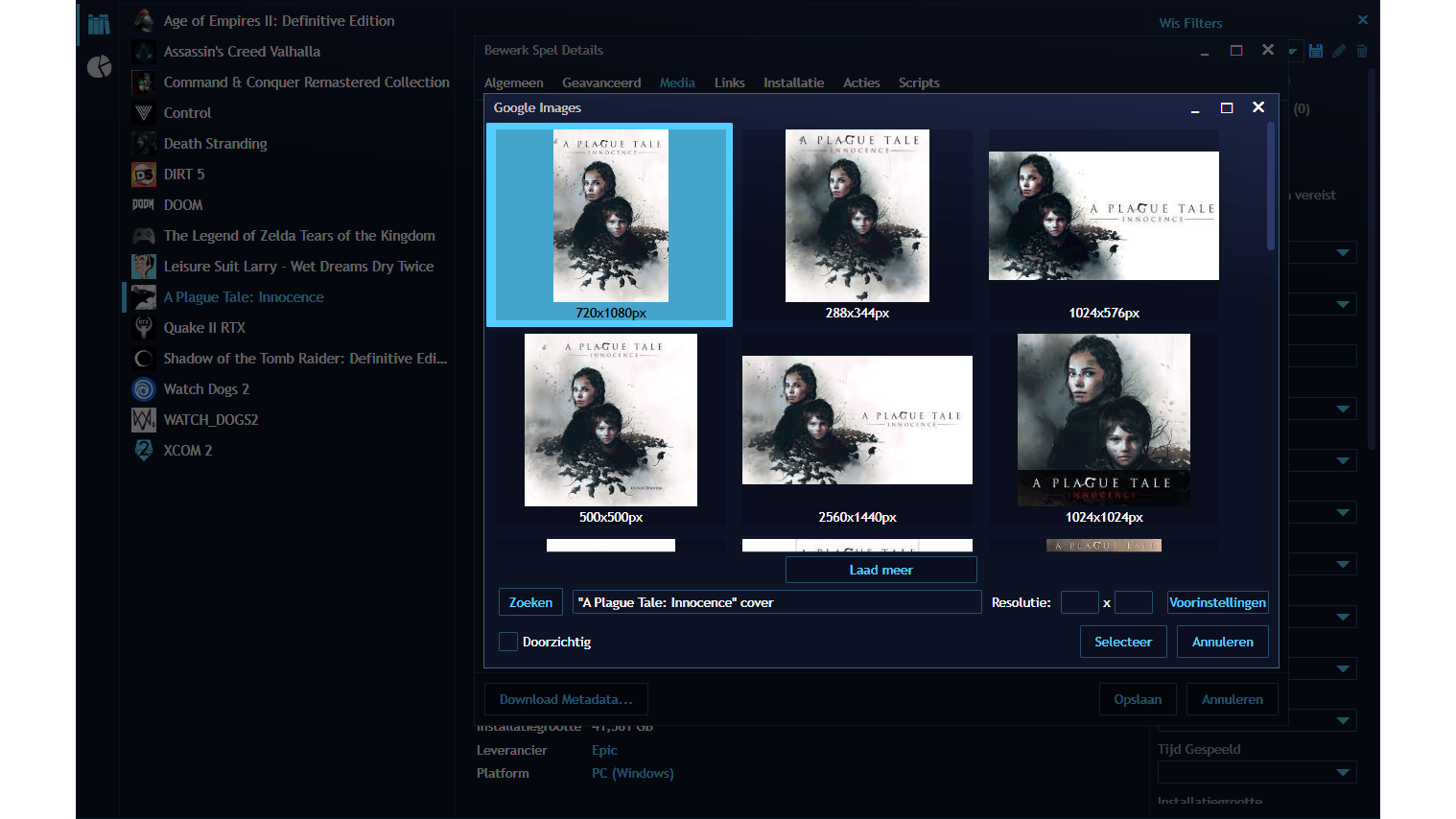
Task: Select the Control game icon
Action: [x=144, y=112]
